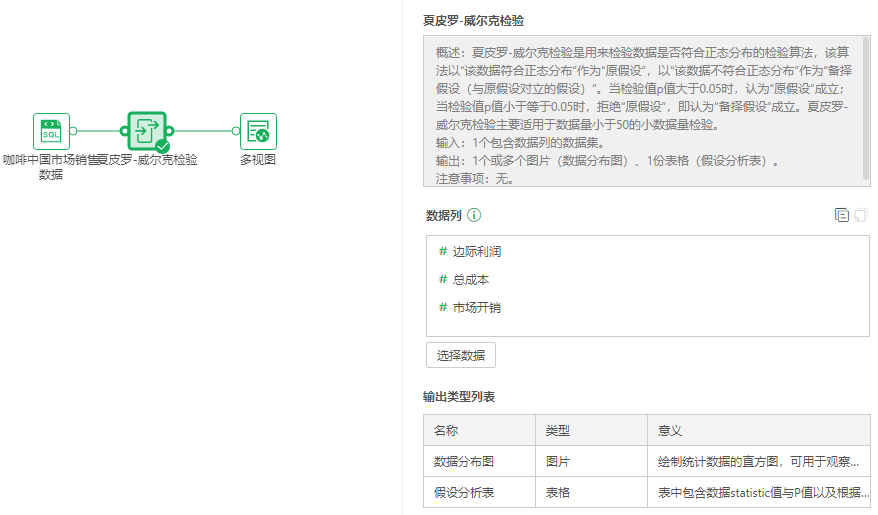This screenshot has width=878, height=515.
Task: Click the 夏皮罗-威尔克检验 node icon
Action: 147,131
